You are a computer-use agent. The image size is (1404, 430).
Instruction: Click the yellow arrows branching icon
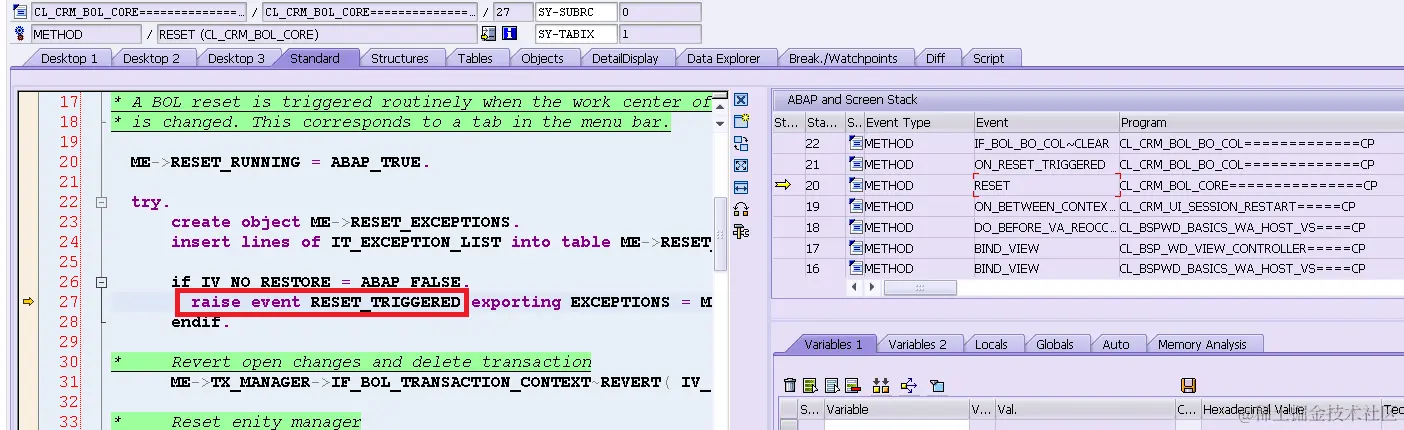(909, 385)
